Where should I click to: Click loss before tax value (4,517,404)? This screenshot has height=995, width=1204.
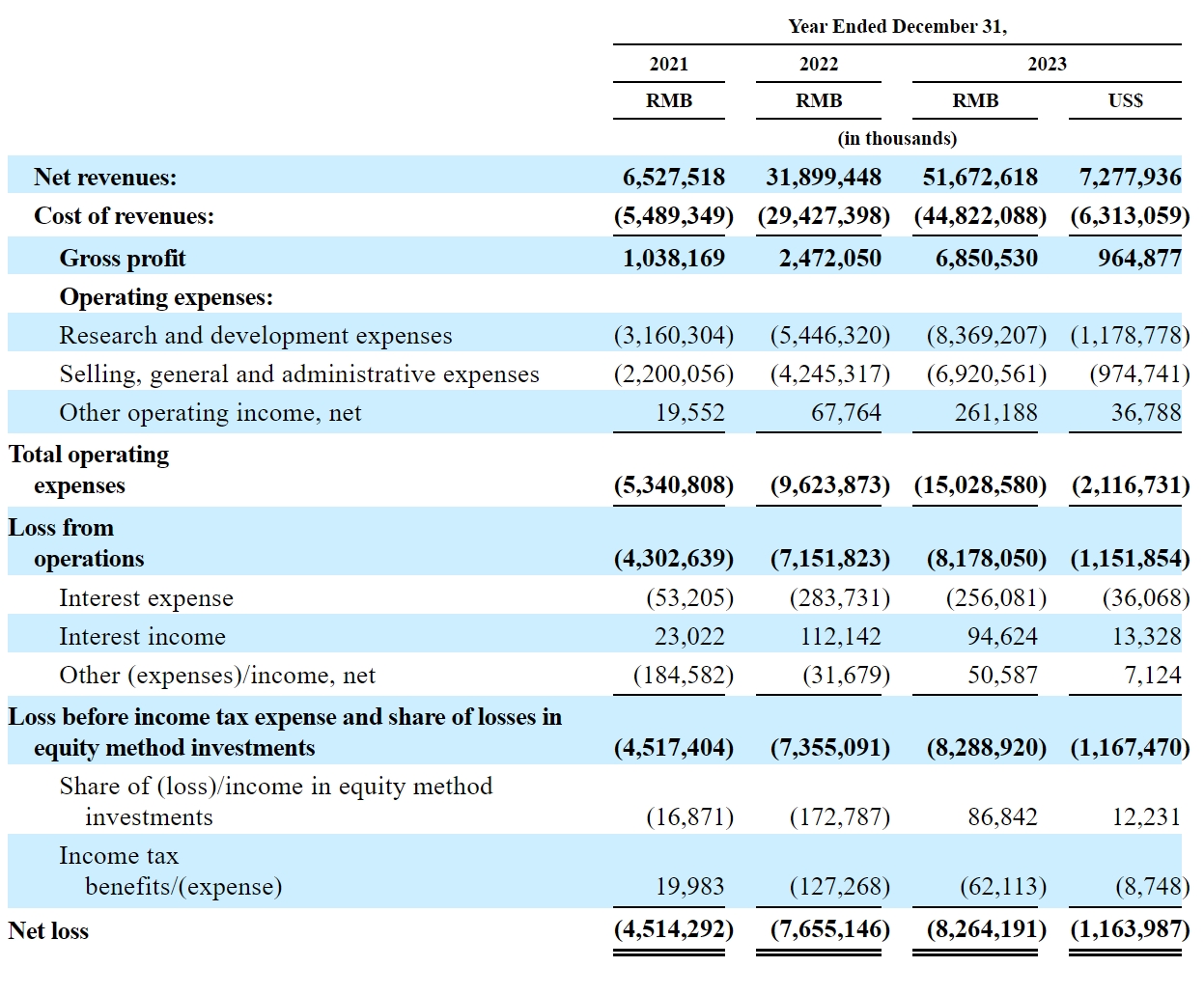pos(674,748)
